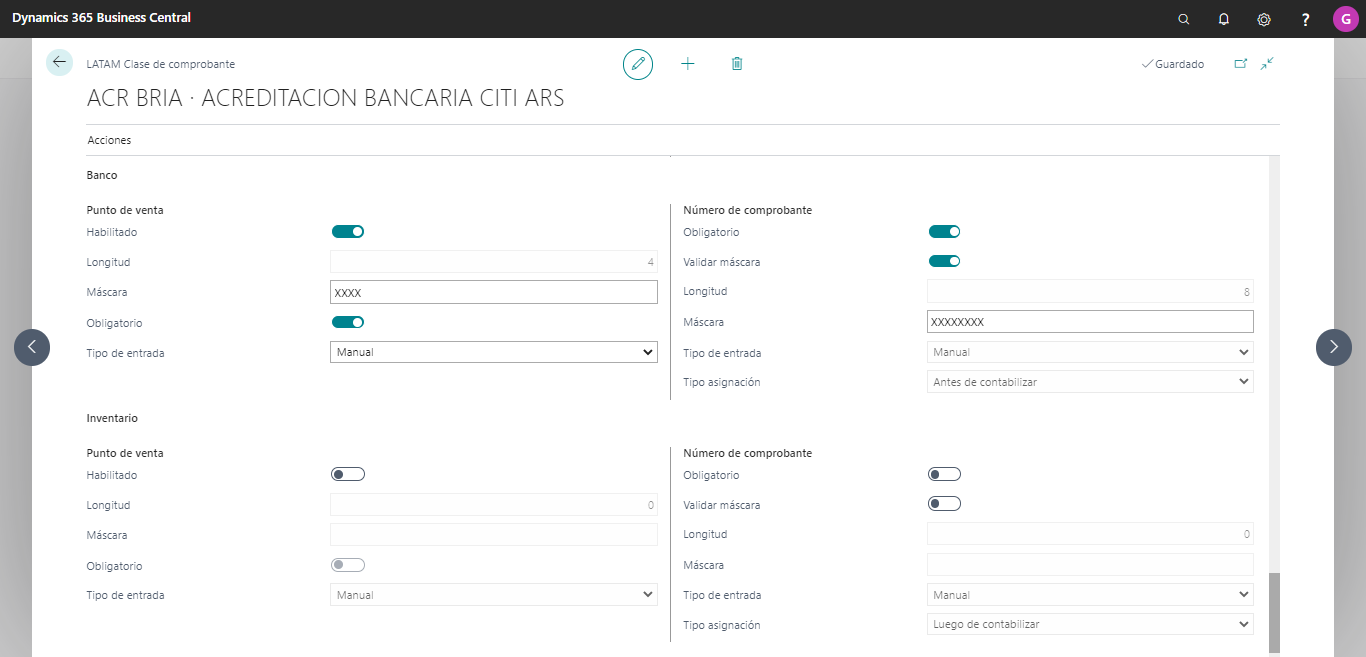The height and width of the screenshot is (657, 1366).
Task: Open Banco Número de comprobante Tipo de entrada dropdown
Action: 1090,352
